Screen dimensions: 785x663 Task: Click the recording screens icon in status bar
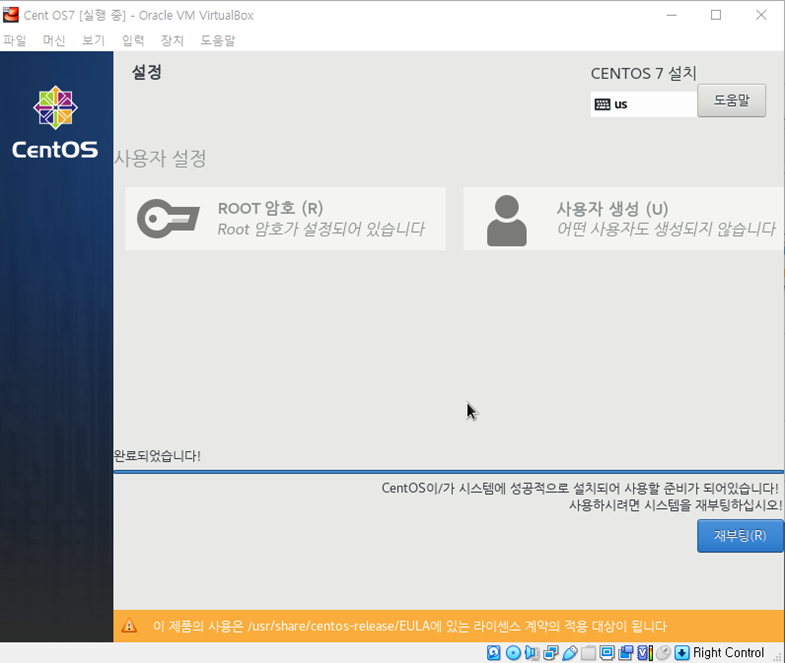(625, 652)
